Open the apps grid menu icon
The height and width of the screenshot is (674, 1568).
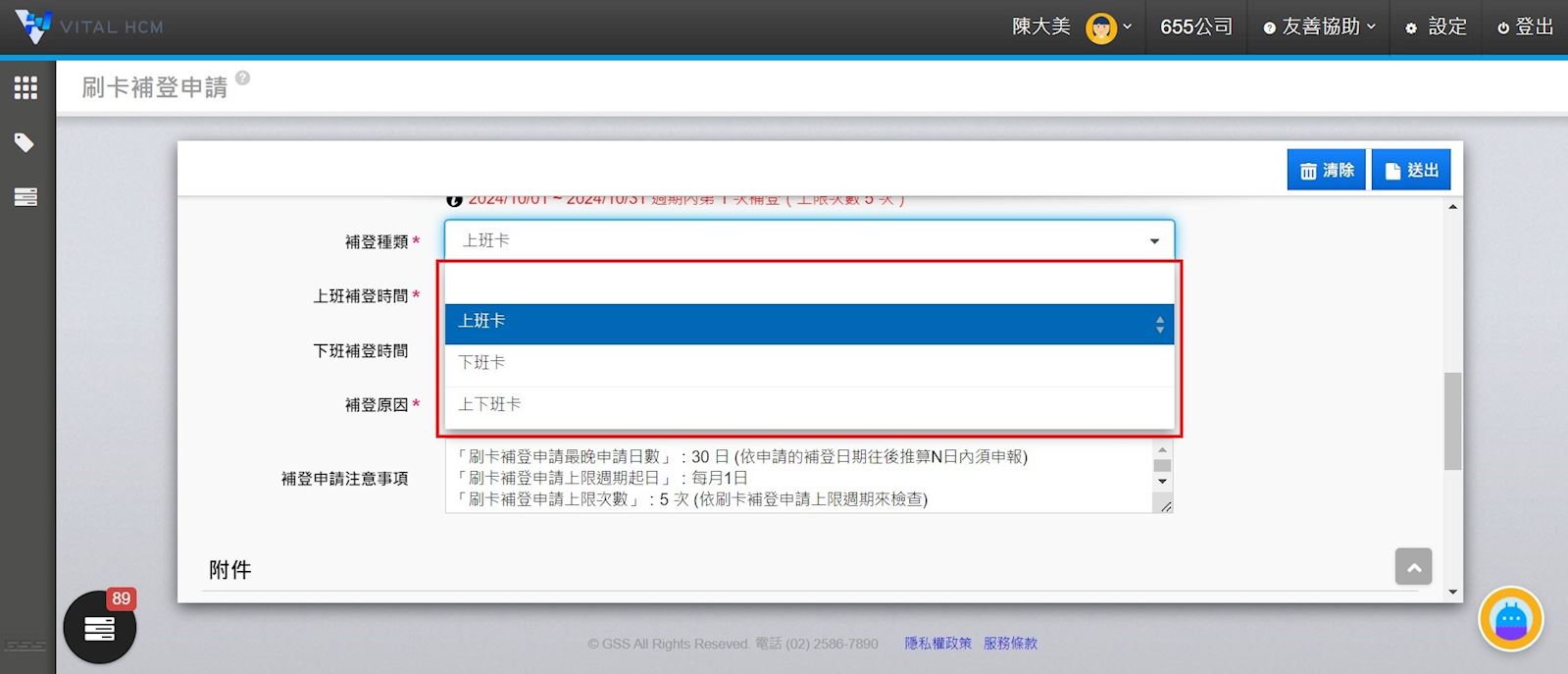[x=25, y=88]
